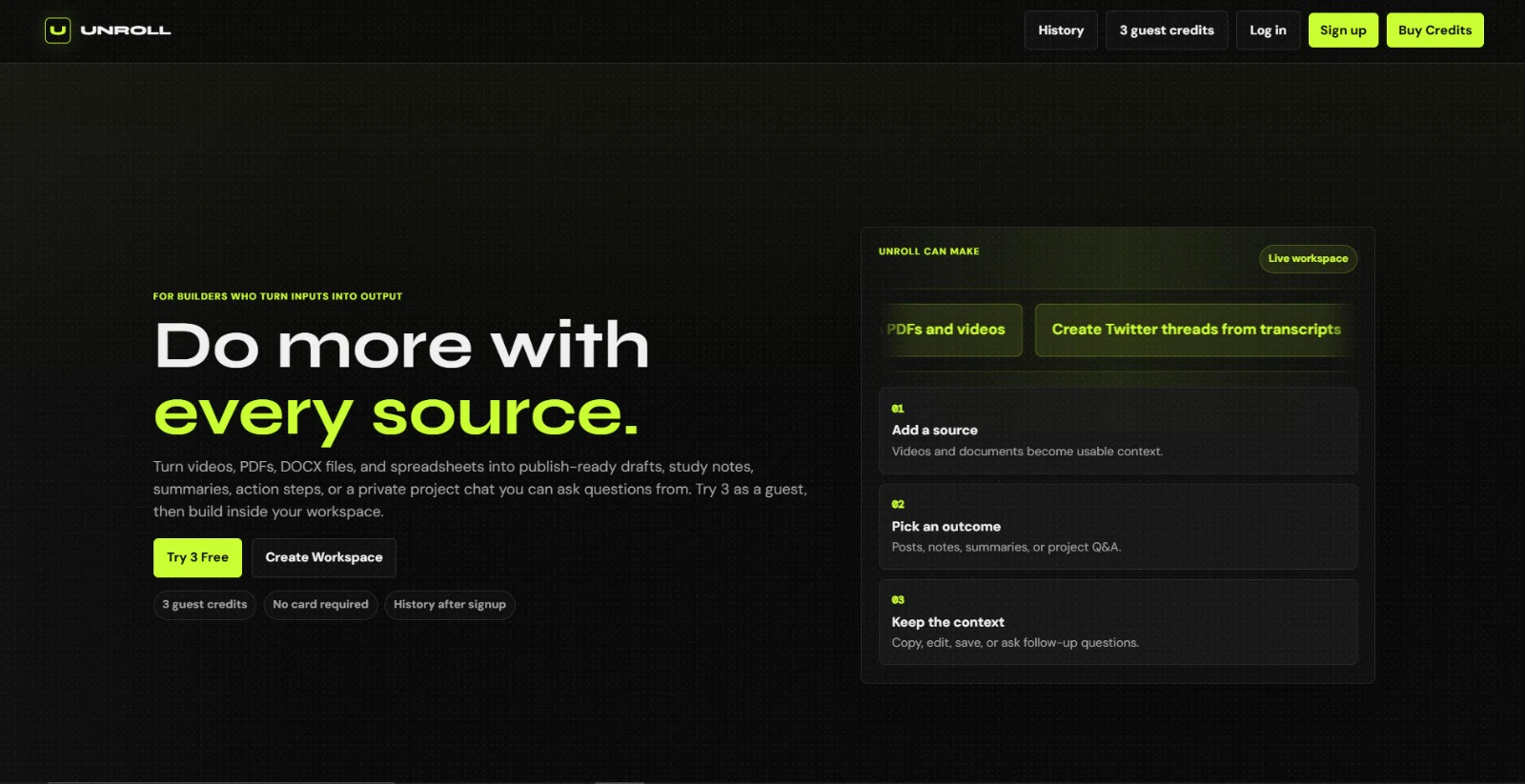Image resolution: width=1525 pixels, height=784 pixels.
Task: Click 'FOR BUILDERS WHO TURN INPUTS INTO OUTPUT' tagline
Action: [277, 296]
